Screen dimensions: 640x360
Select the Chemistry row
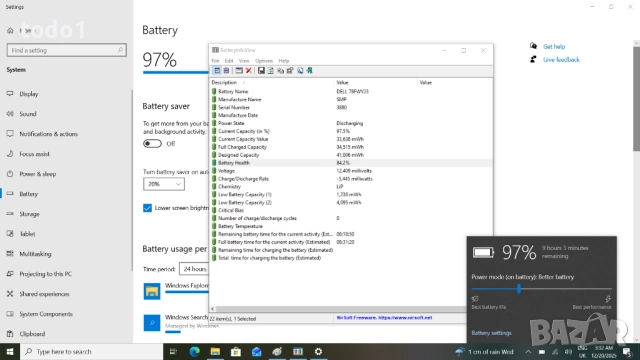[x=351, y=187]
